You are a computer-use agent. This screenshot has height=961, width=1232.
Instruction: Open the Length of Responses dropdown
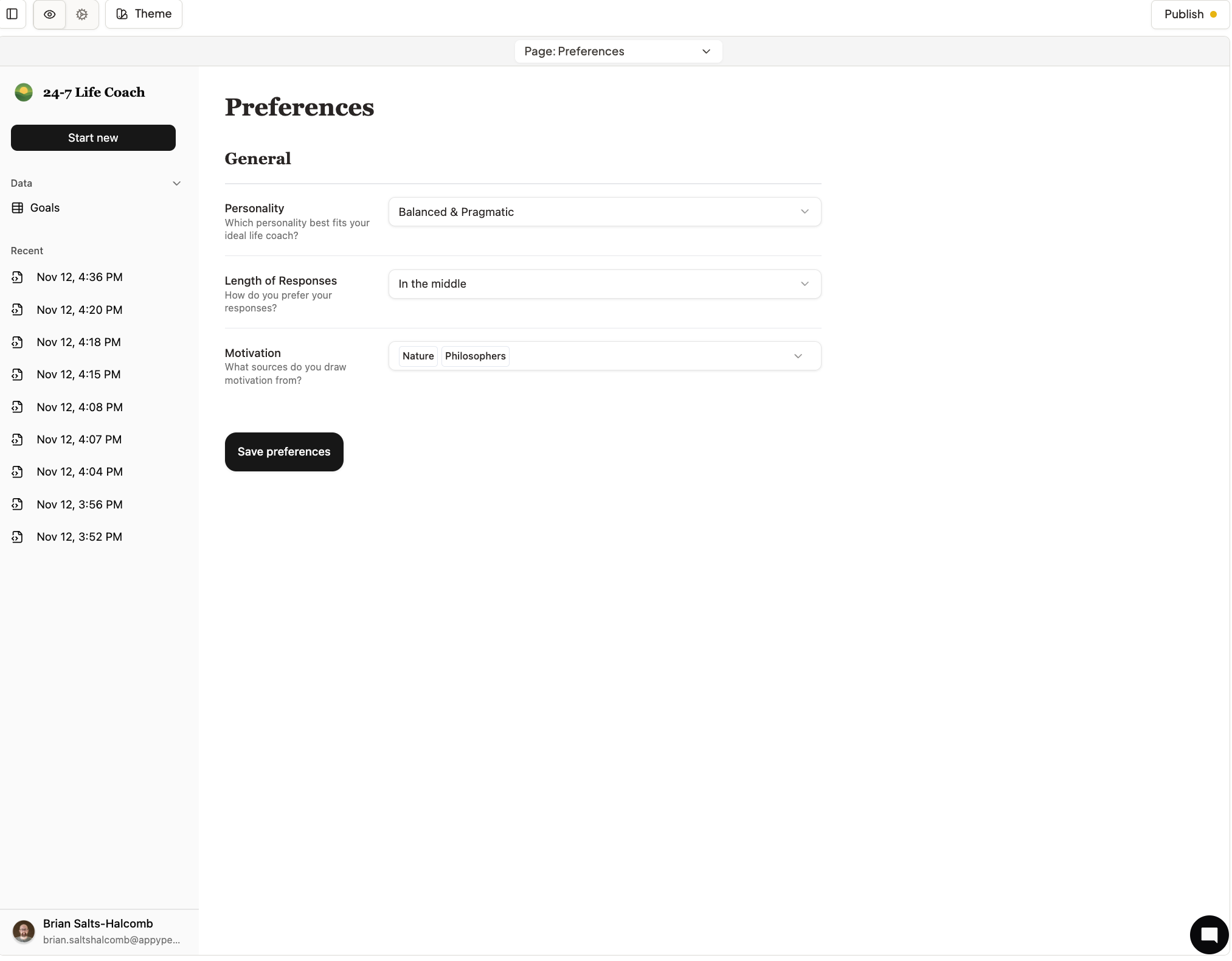[604, 284]
